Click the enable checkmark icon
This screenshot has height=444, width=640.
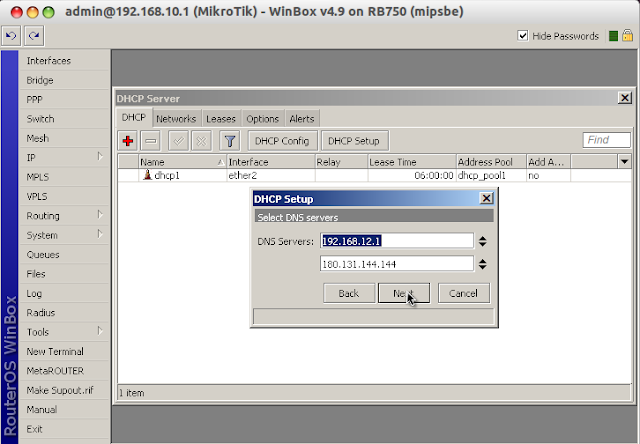point(178,141)
